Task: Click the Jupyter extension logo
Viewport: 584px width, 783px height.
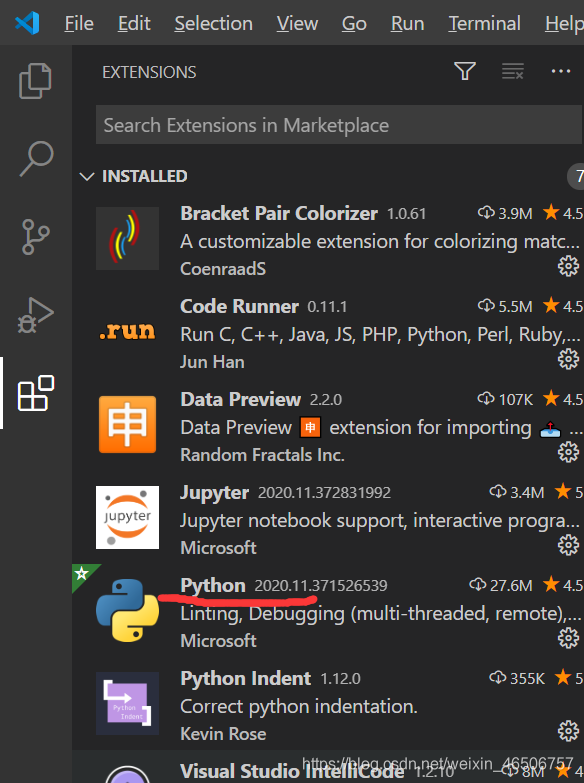Action: coord(127,517)
